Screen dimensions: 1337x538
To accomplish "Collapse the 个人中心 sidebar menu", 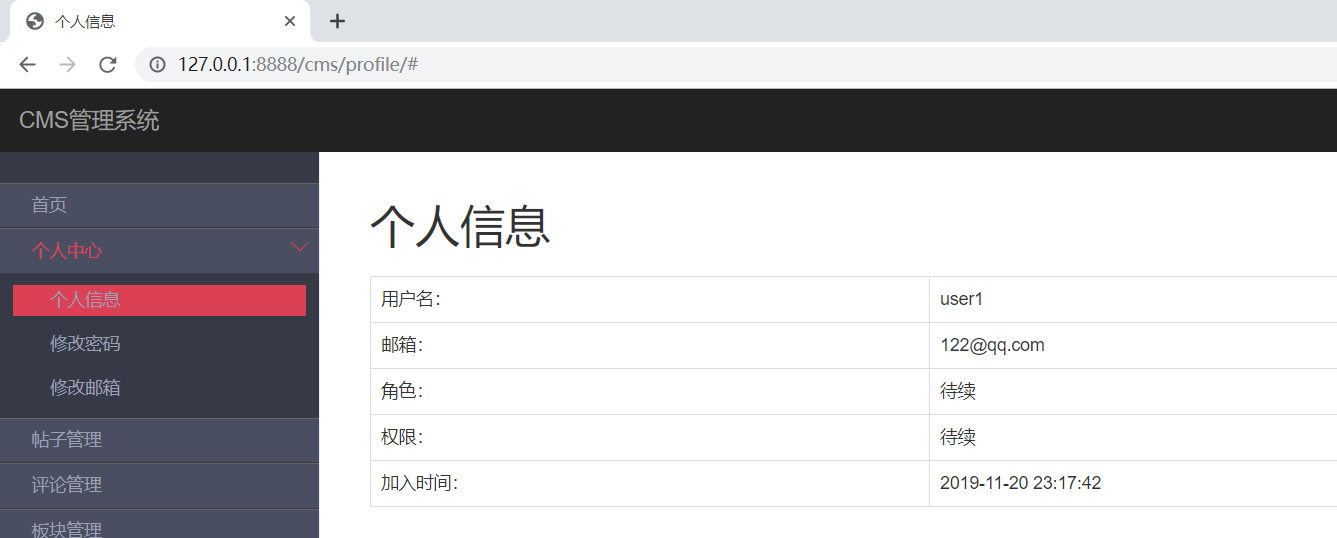I will click(159, 251).
